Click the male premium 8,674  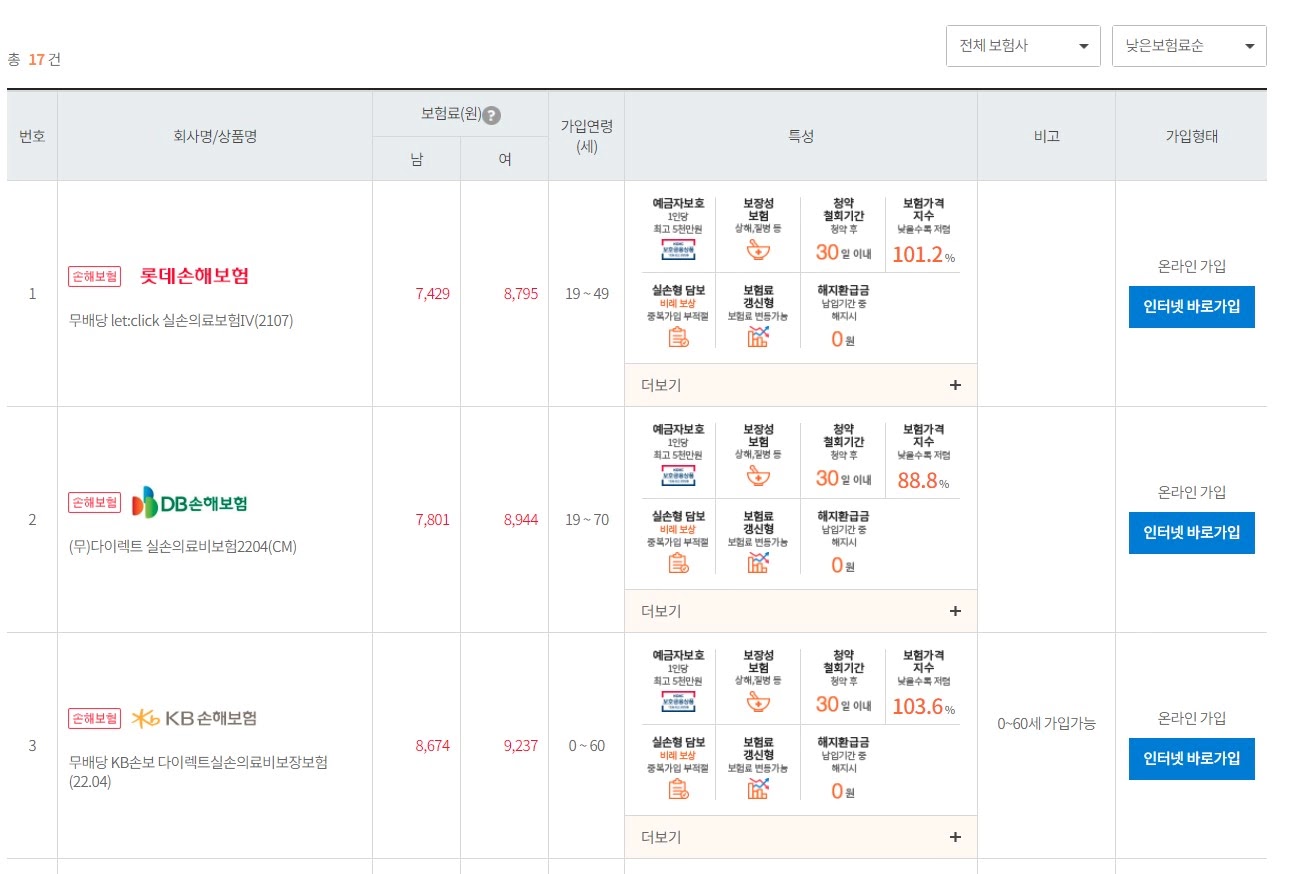pos(432,746)
